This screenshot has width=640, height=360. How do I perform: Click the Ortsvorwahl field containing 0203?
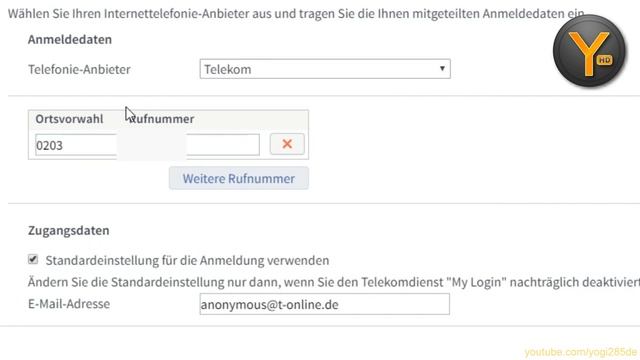coord(76,145)
